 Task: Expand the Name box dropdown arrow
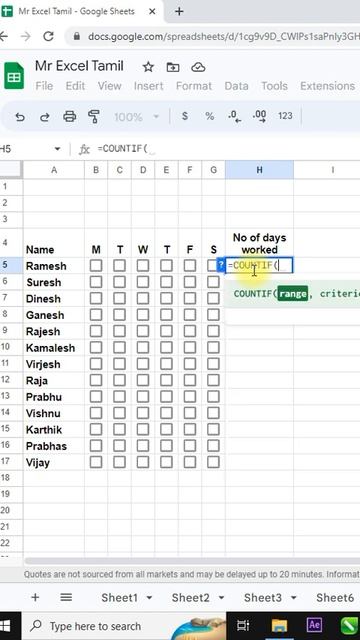click(57, 149)
